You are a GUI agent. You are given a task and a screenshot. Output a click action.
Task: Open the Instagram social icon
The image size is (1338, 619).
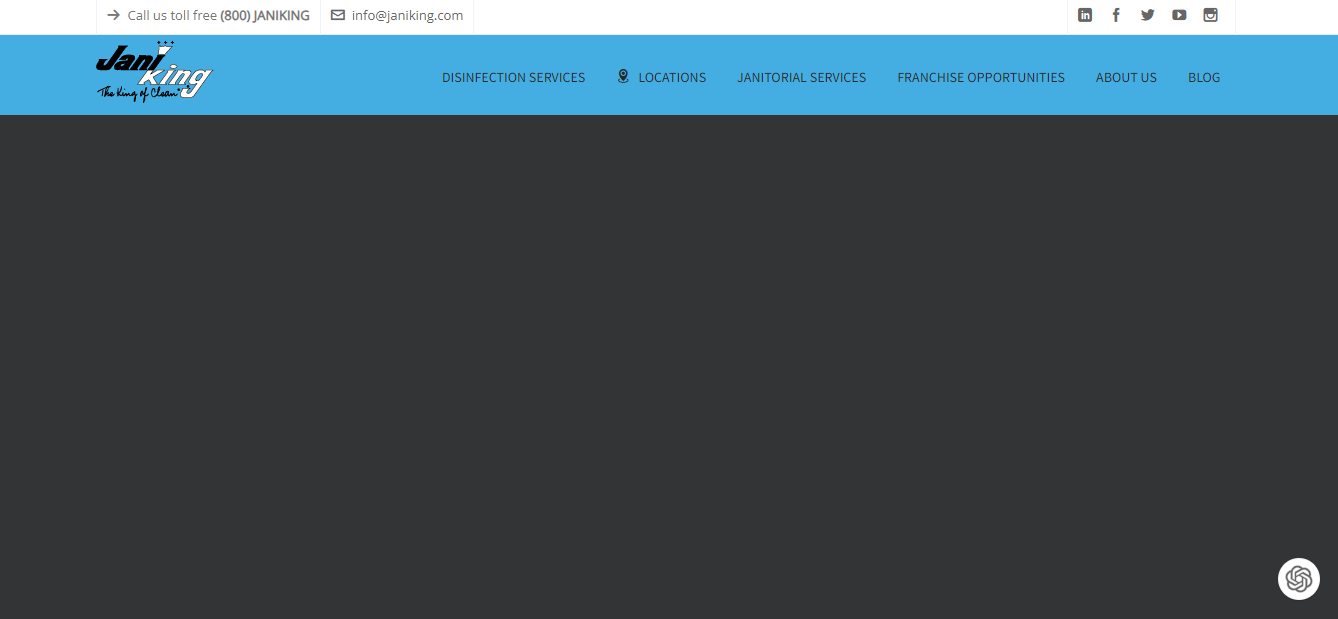pyautogui.click(x=1210, y=15)
